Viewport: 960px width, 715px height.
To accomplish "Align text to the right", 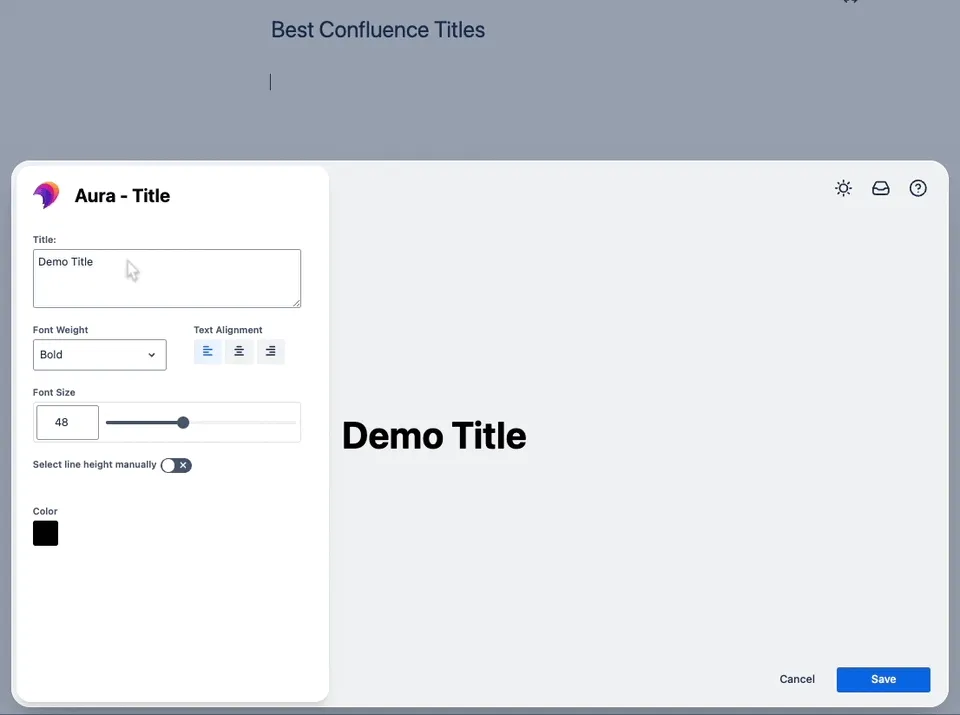I will [271, 351].
